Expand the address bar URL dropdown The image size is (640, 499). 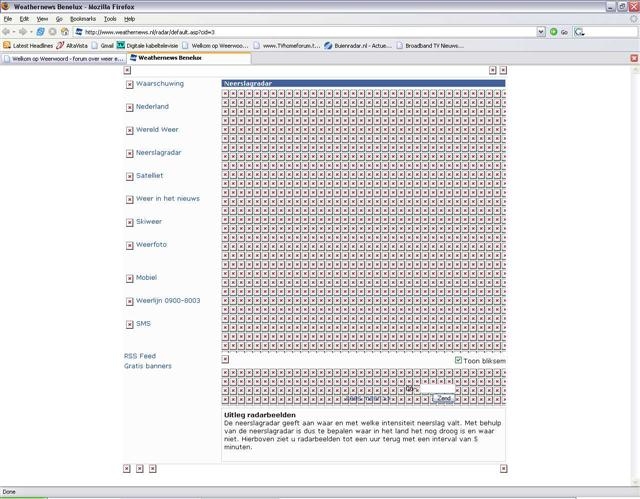[541, 32]
